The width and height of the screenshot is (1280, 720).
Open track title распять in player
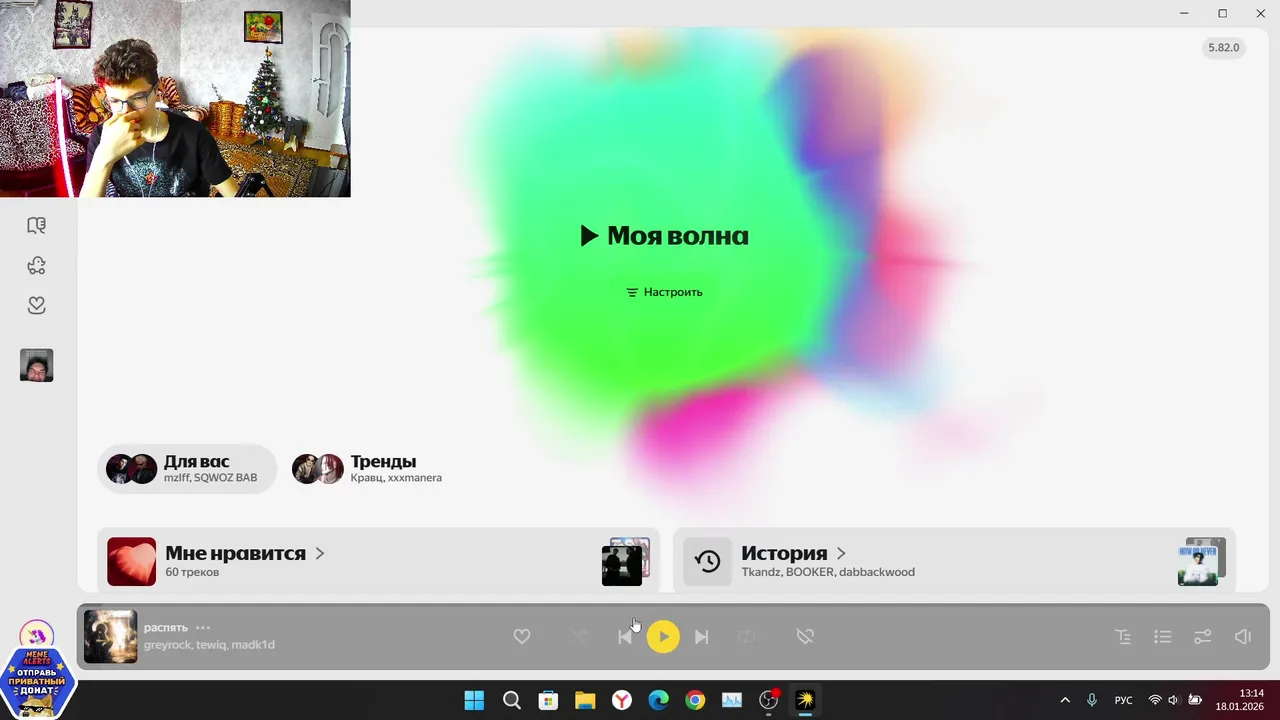(166, 628)
